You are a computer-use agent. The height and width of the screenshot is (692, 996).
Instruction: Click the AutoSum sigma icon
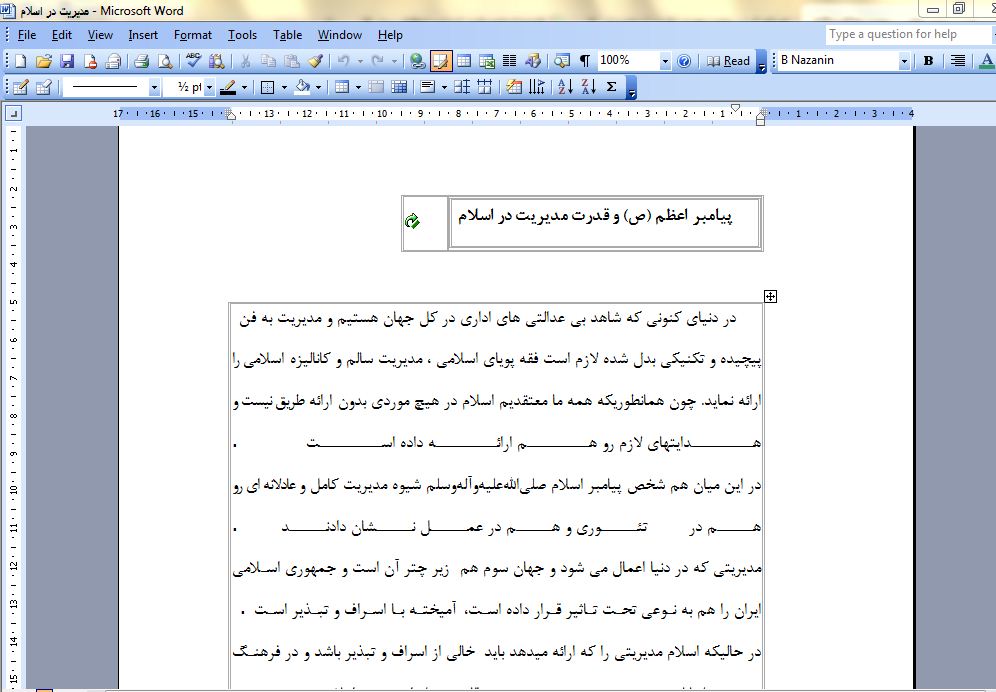[x=612, y=87]
